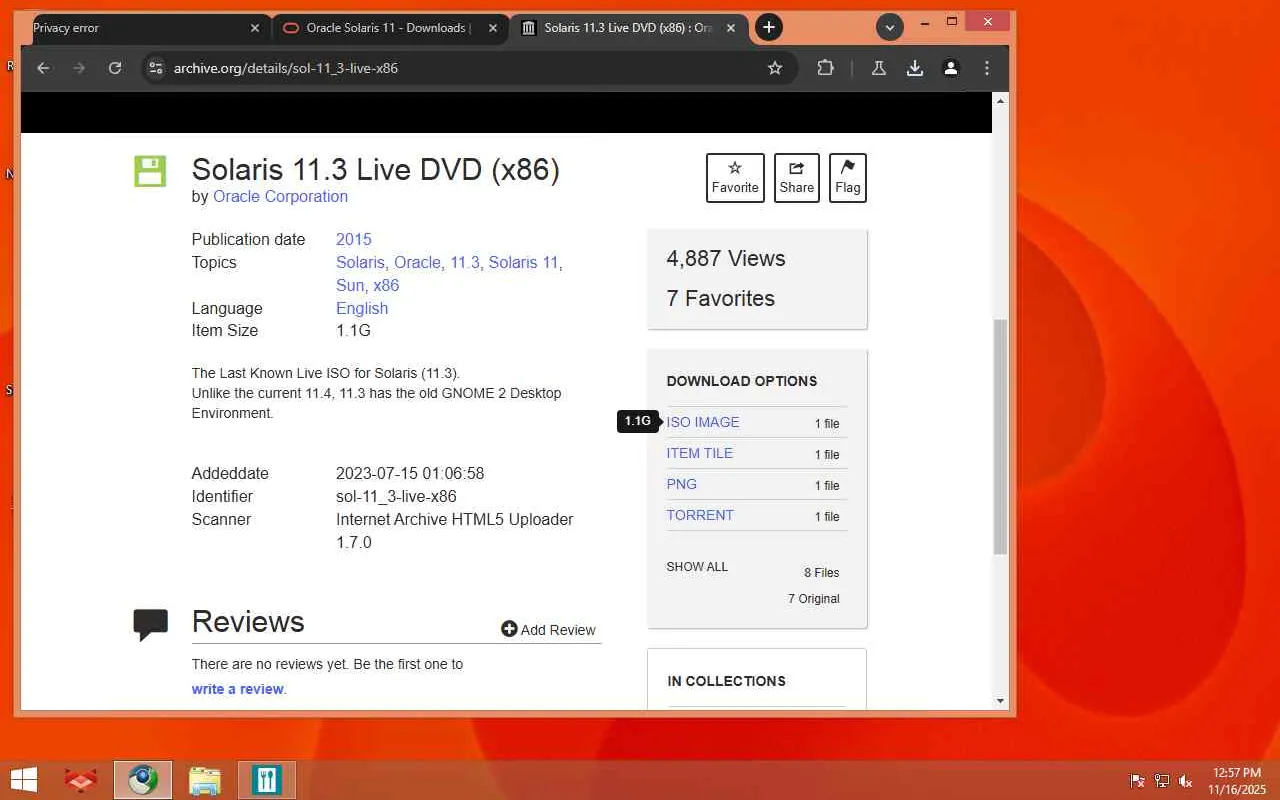Viewport: 1280px width, 800px height.
Task: Close the Privacy error tab
Action: [x=255, y=28]
